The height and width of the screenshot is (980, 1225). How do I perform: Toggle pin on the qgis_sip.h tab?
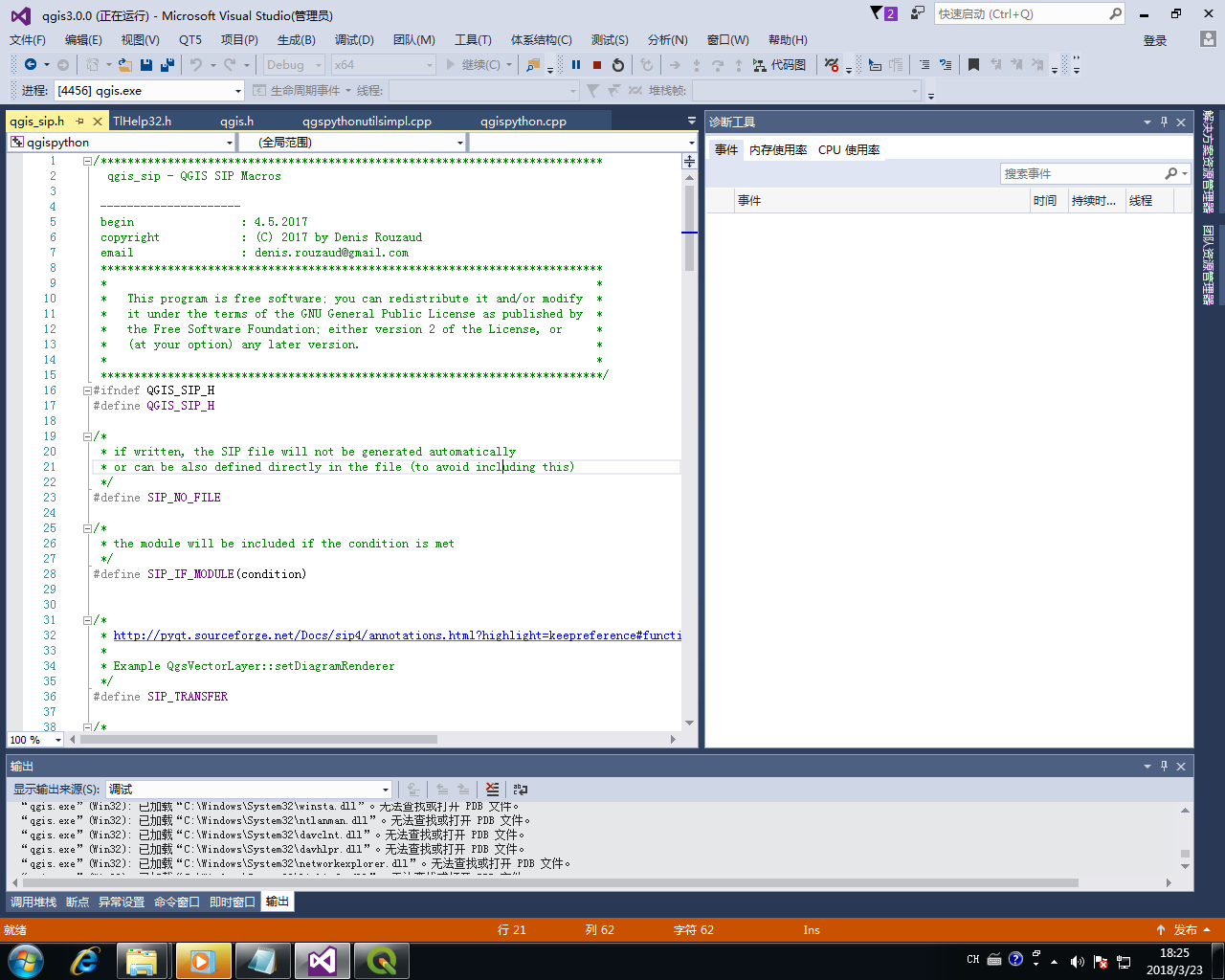[79, 122]
